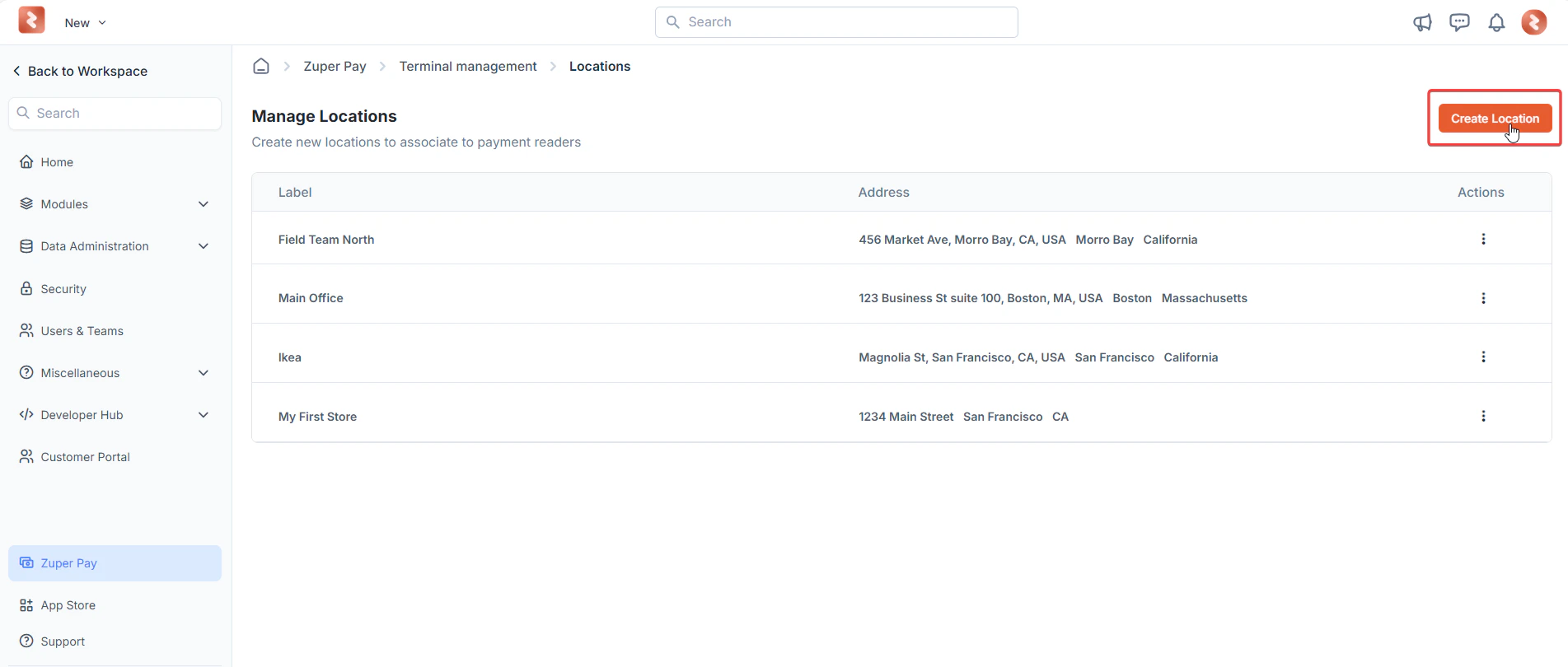Click the Data Administration database icon
This screenshot has height=667, width=1568.
(26, 246)
